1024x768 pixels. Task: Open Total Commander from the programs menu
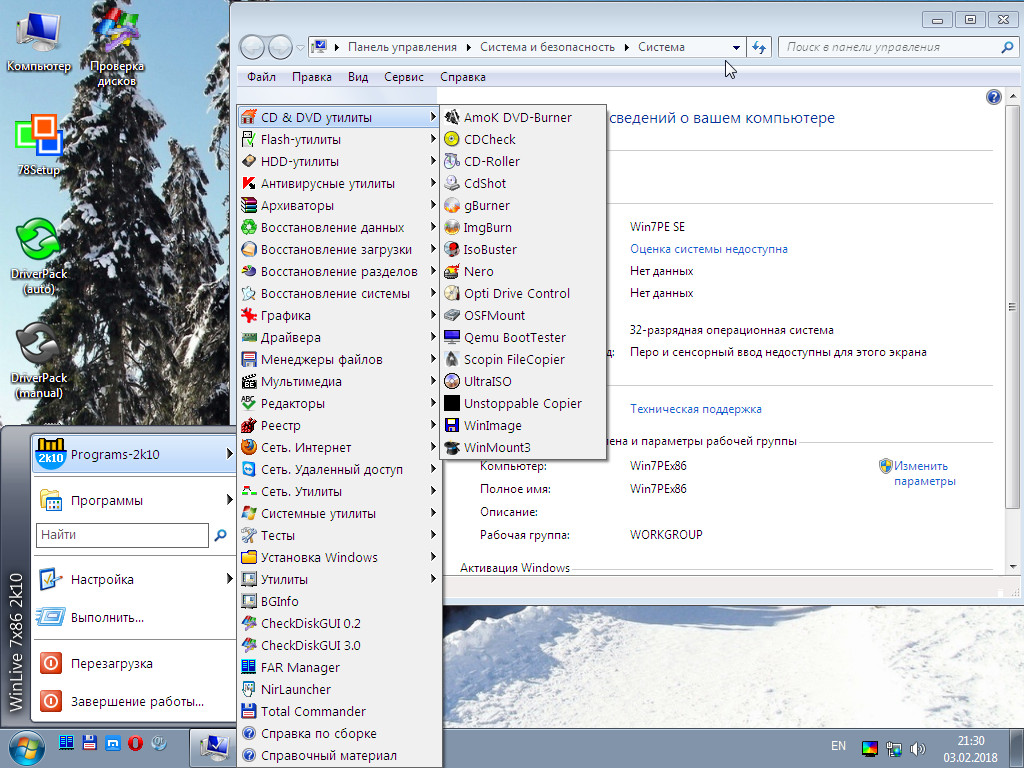pos(312,711)
